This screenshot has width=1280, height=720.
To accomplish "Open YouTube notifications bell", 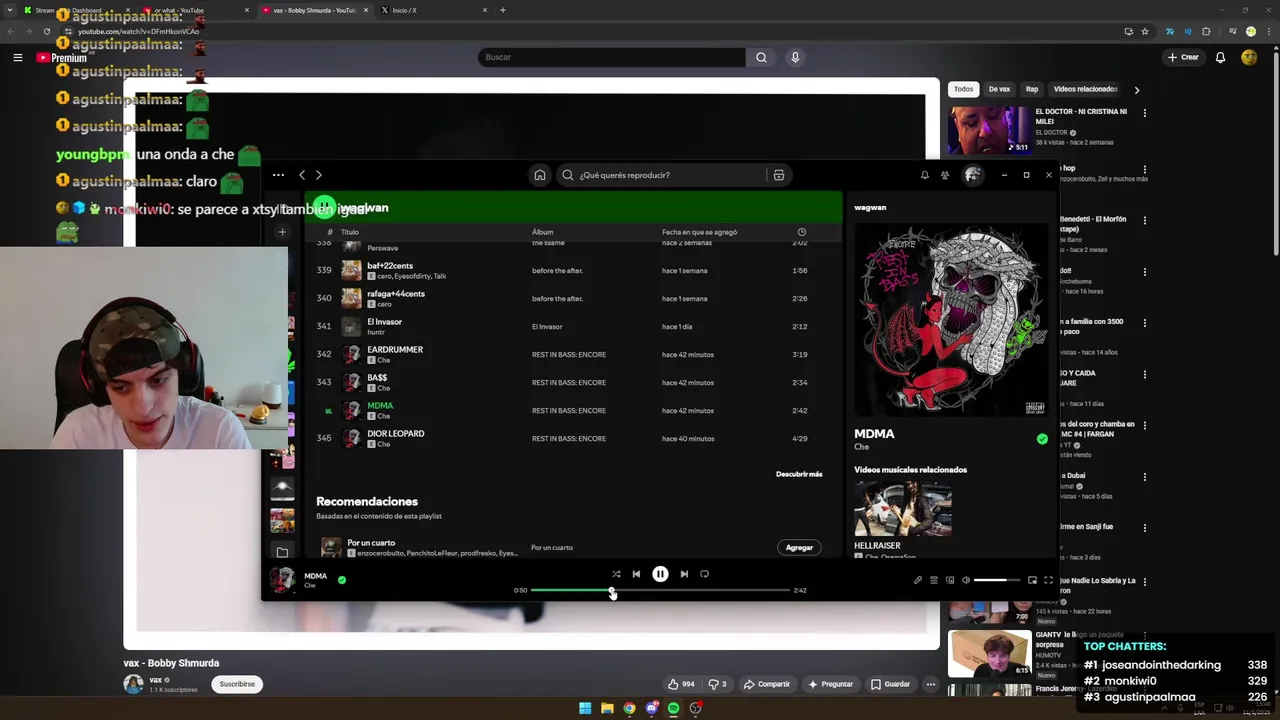I will 1220,57.
